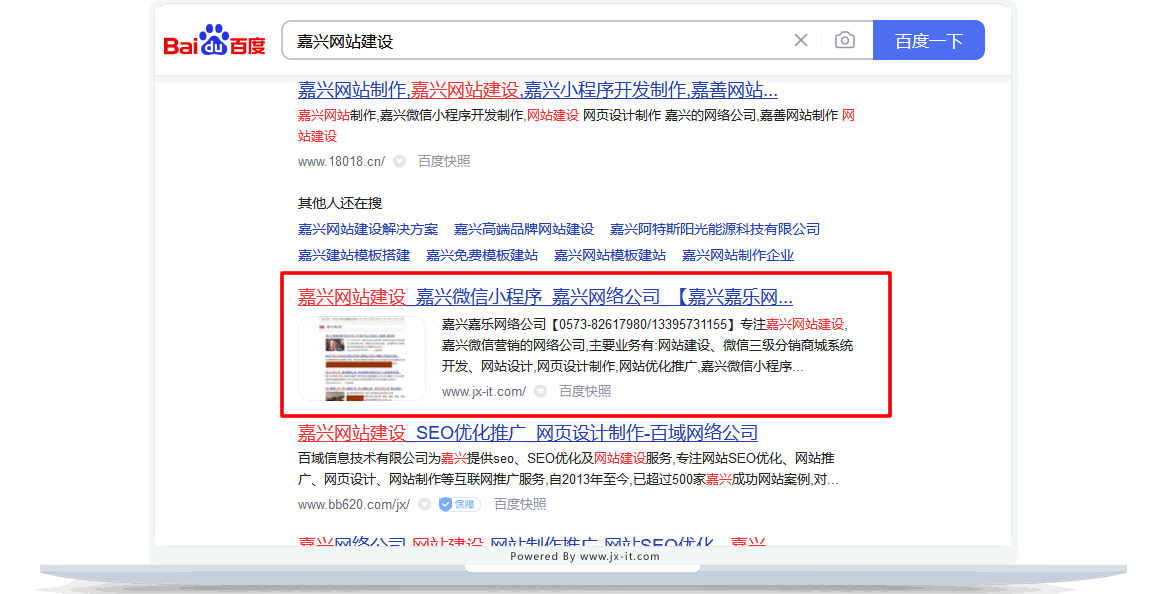Open the 嘉兴嘉乐网络公司 result title link

coord(545,297)
